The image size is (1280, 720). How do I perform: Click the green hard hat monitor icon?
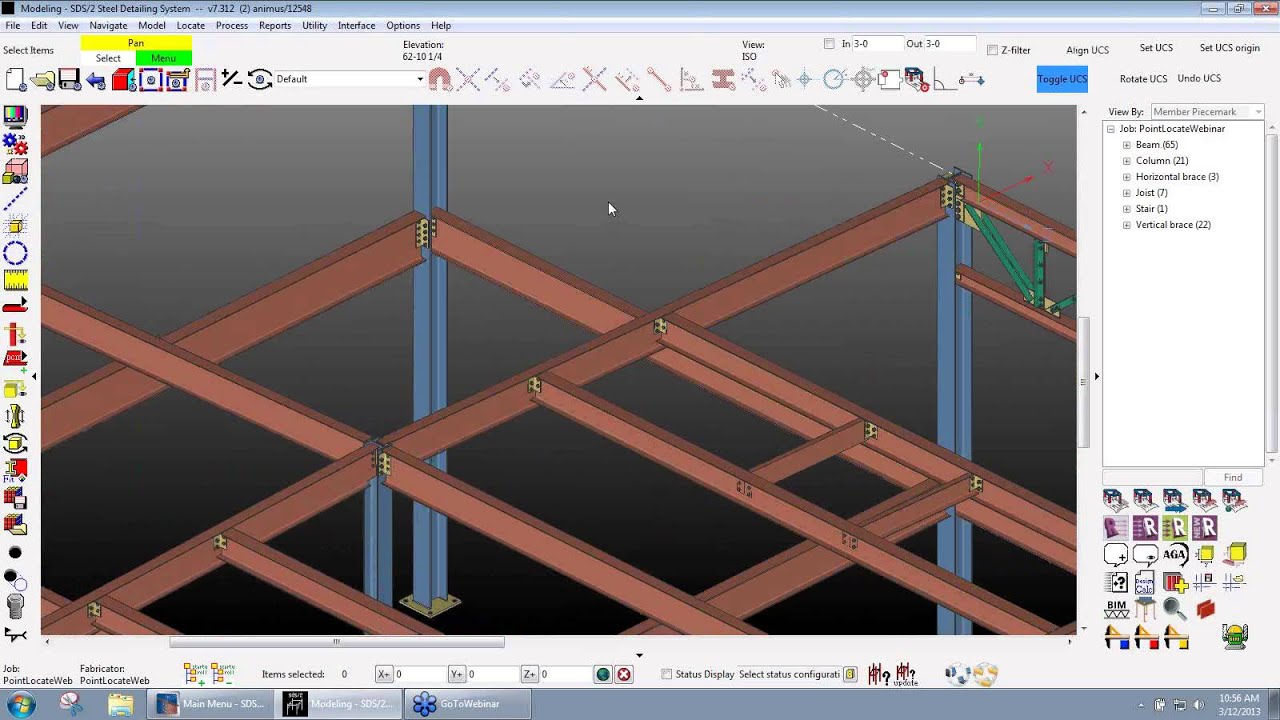[1235, 637]
